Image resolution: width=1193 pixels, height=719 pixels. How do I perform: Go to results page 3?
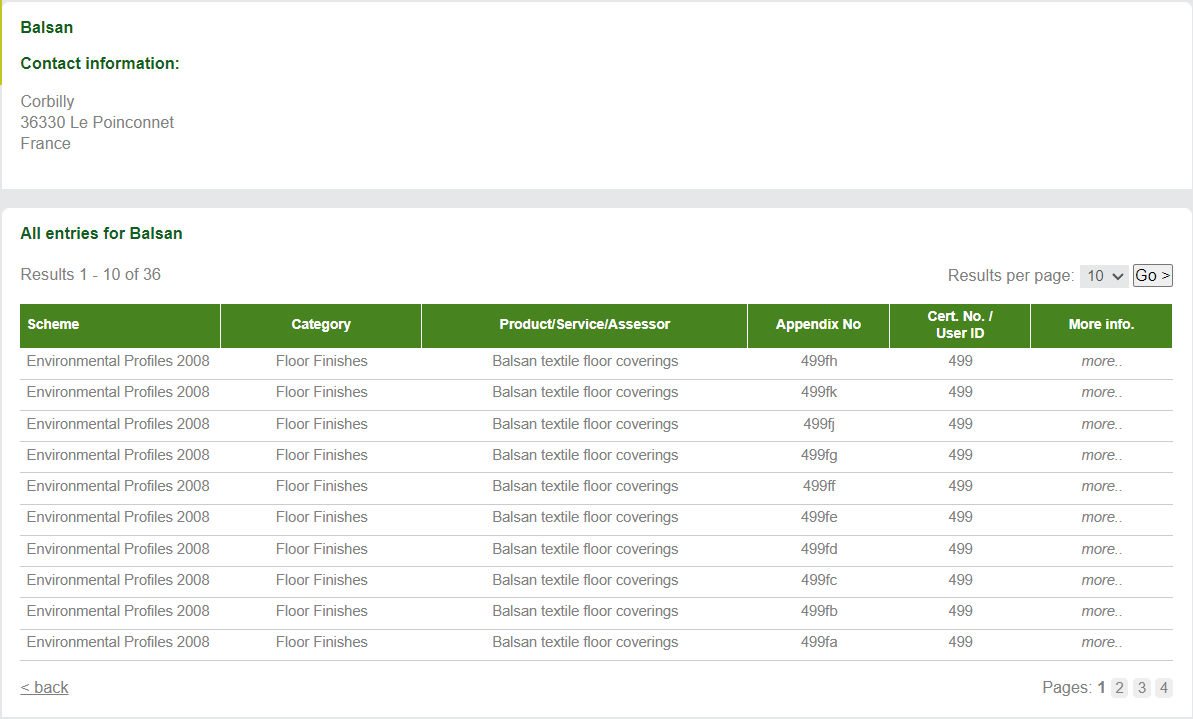[1141, 688]
